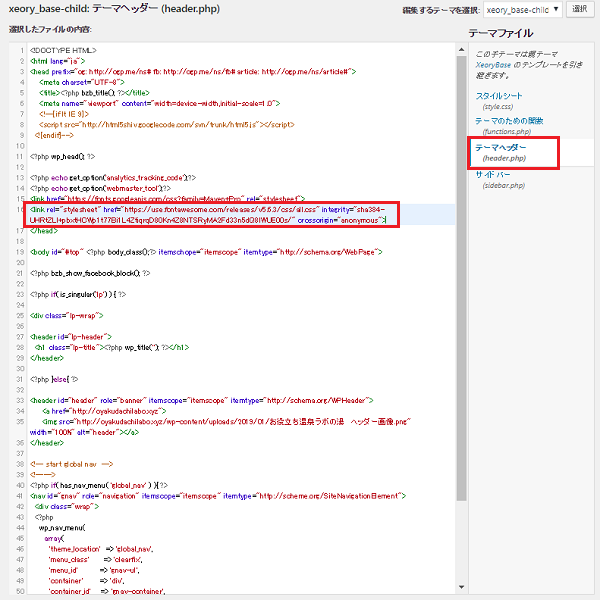Open スタイルシート (style.css) file

[499, 100]
